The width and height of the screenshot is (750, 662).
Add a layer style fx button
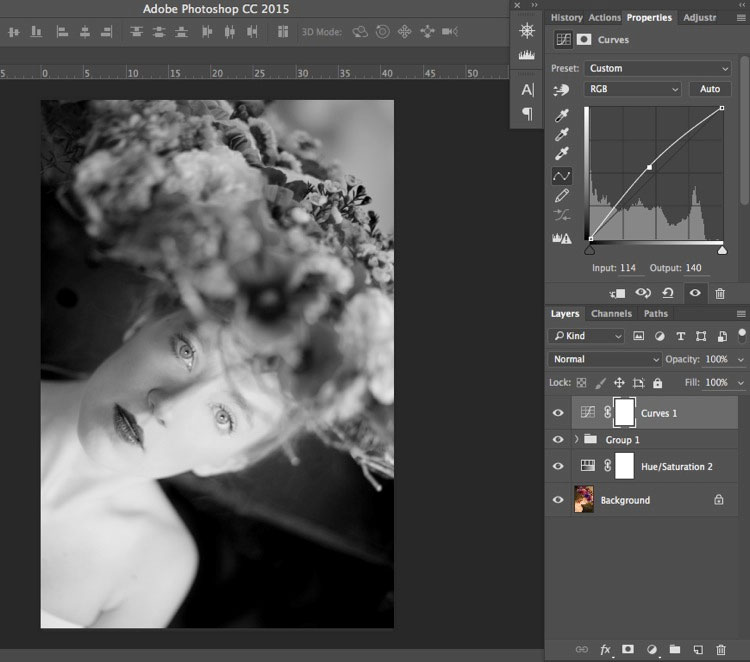click(x=606, y=649)
